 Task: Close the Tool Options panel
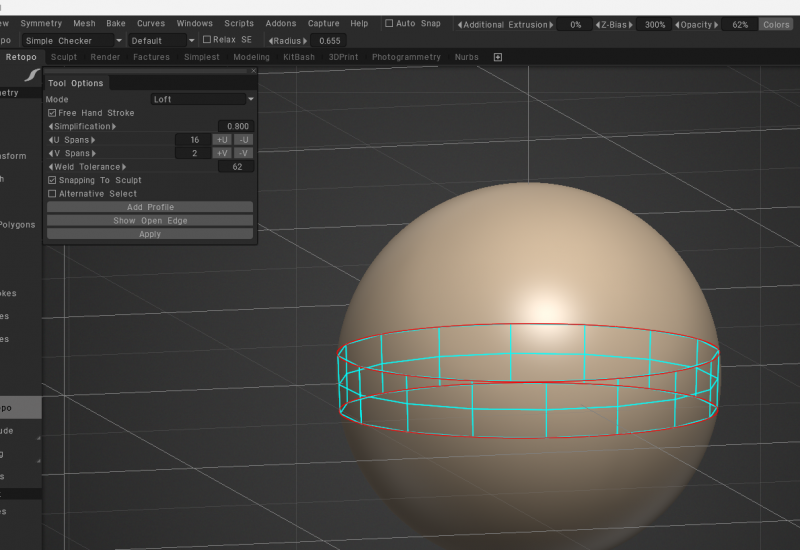tap(253, 71)
